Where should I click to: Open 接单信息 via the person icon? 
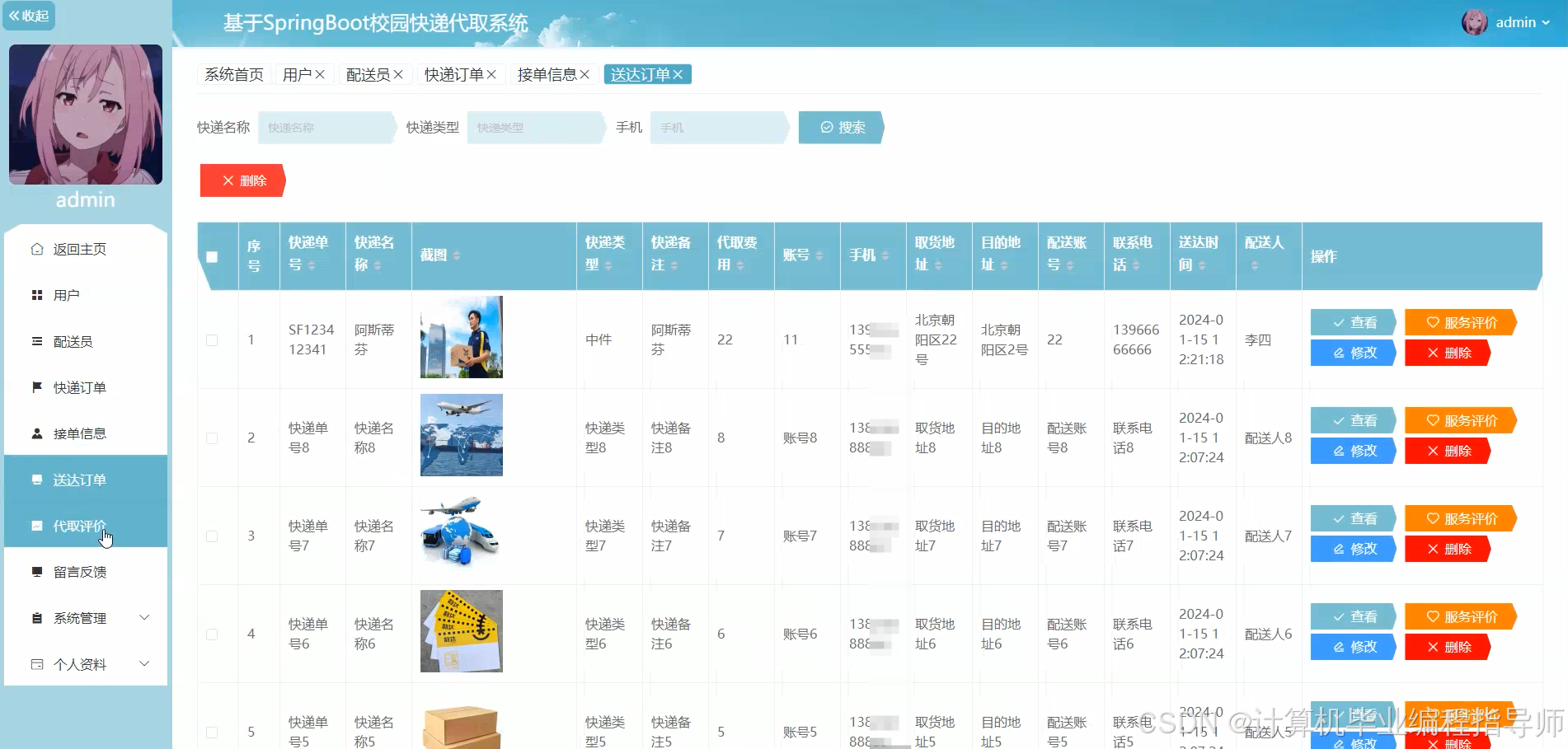36,433
